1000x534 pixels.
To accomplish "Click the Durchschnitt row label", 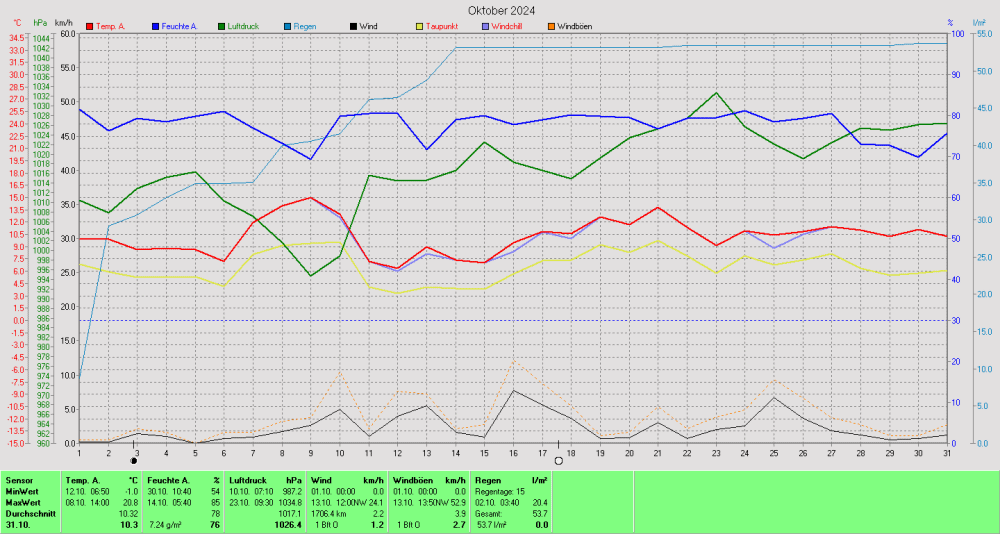I will [29, 514].
